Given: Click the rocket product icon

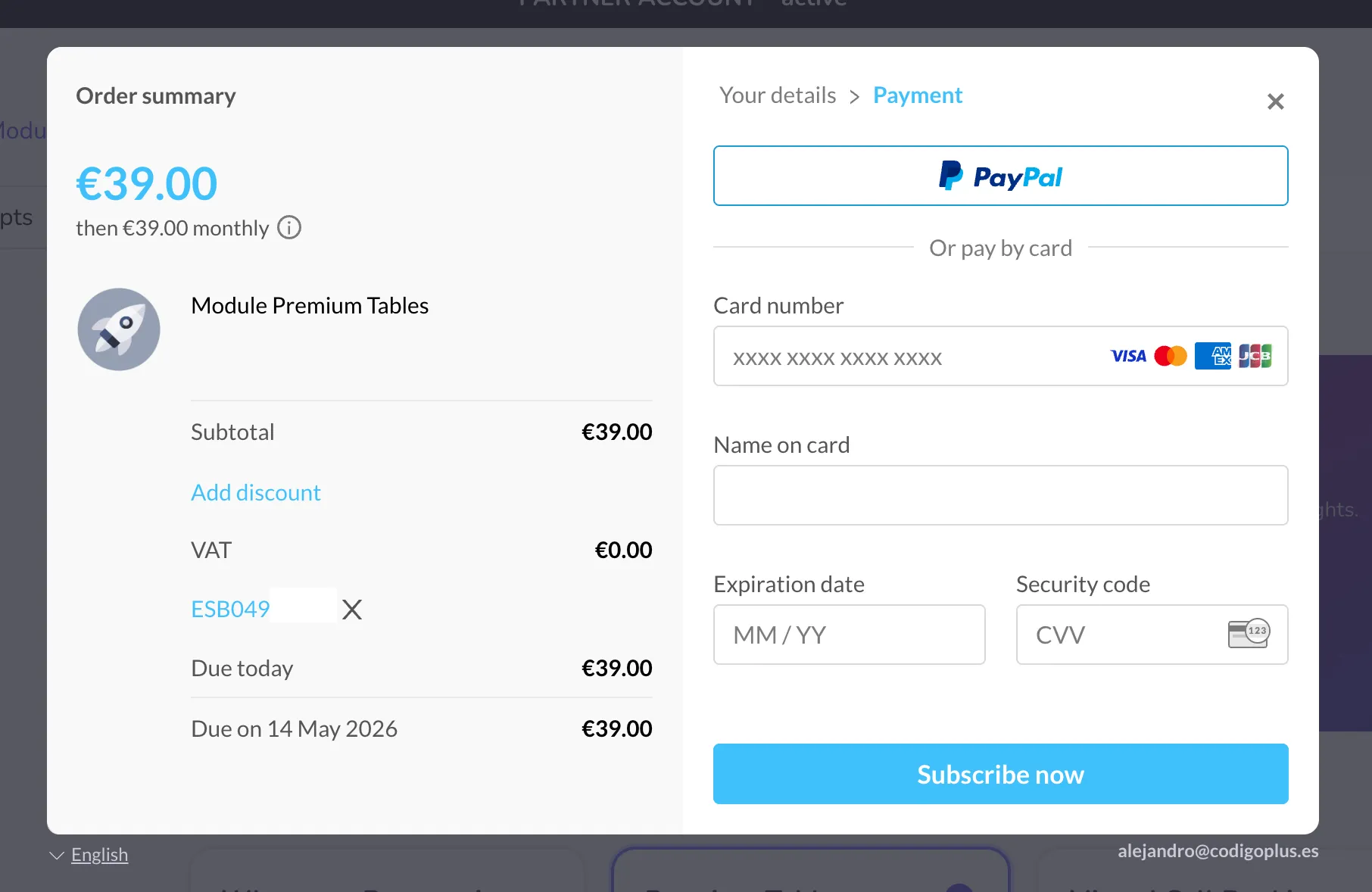Looking at the screenshot, I should [x=119, y=329].
